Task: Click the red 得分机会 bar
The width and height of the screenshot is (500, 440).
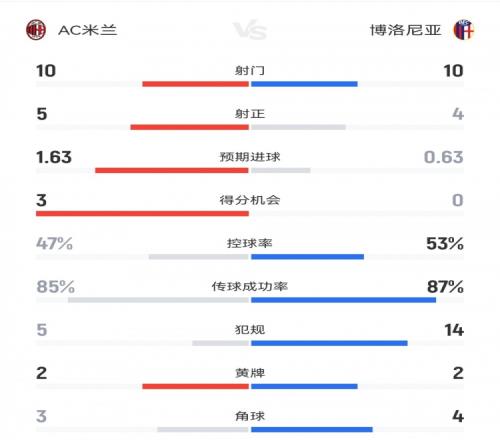Action: tap(142, 213)
